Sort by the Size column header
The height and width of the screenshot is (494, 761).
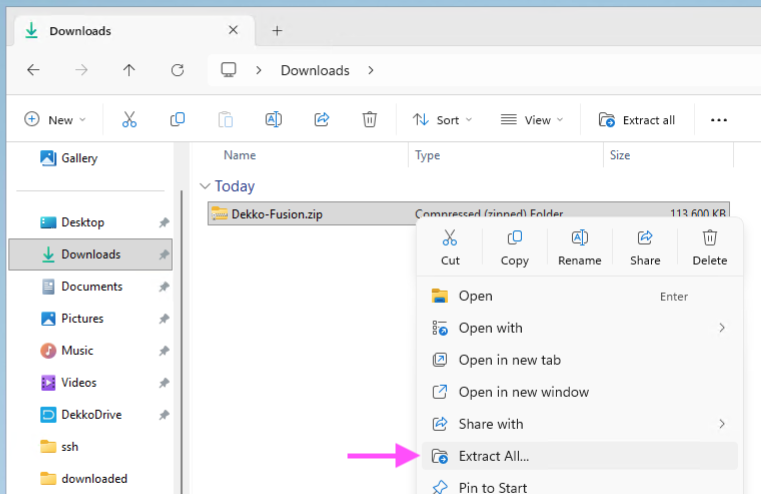(x=620, y=155)
